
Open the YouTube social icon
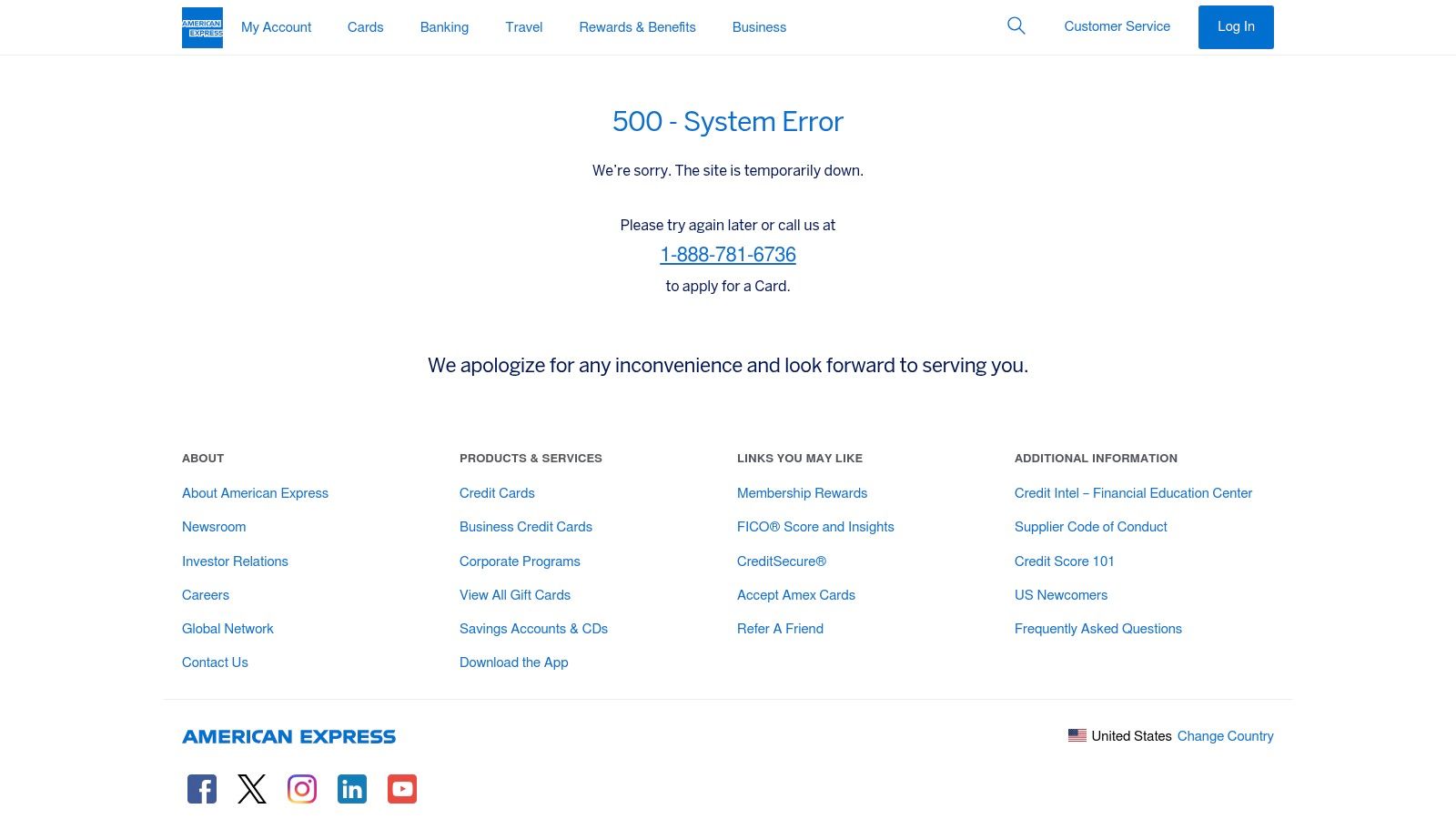pos(402,789)
